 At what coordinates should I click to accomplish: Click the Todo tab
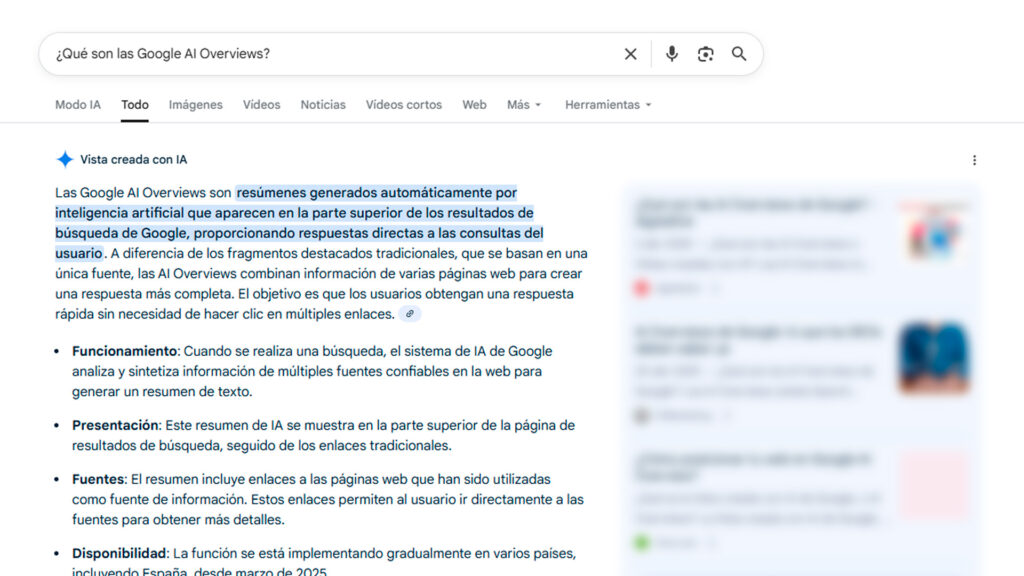[x=135, y=105]
